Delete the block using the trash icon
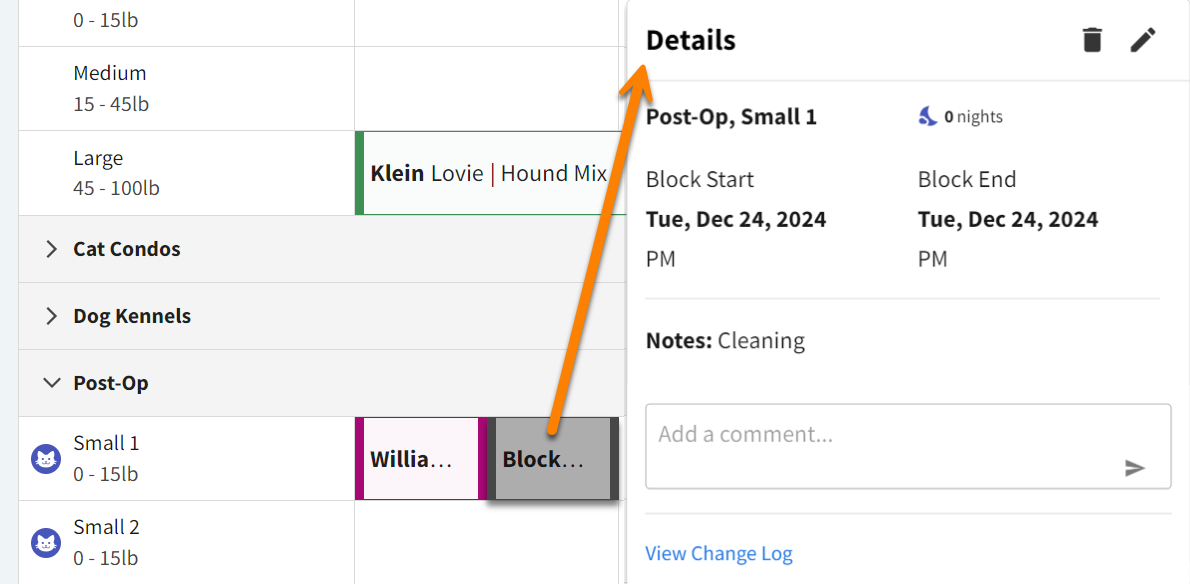 coord(1092,40)
